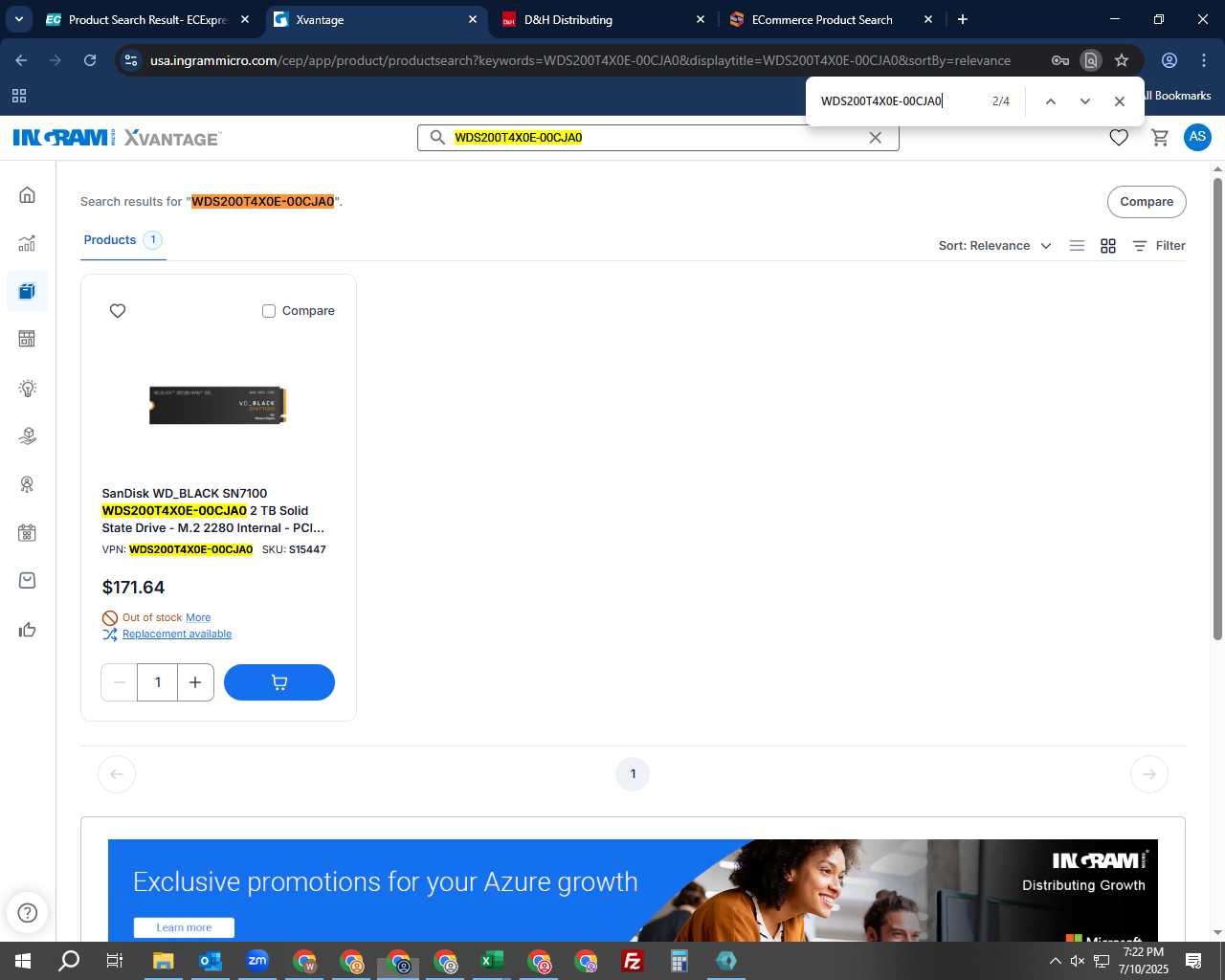Open a new browser tab
Image resolution: width=1225 pixels, height=980 pixels.
coord(963,19)
